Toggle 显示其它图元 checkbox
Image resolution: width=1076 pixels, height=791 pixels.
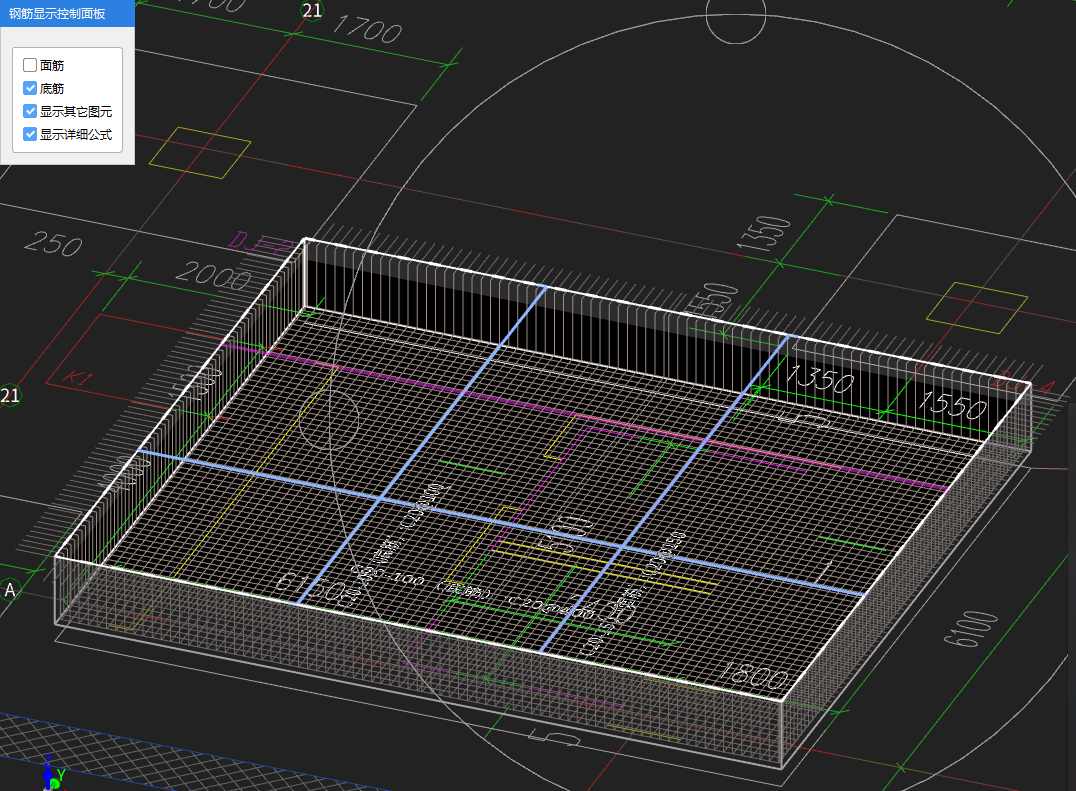click(x=30, y=111)
